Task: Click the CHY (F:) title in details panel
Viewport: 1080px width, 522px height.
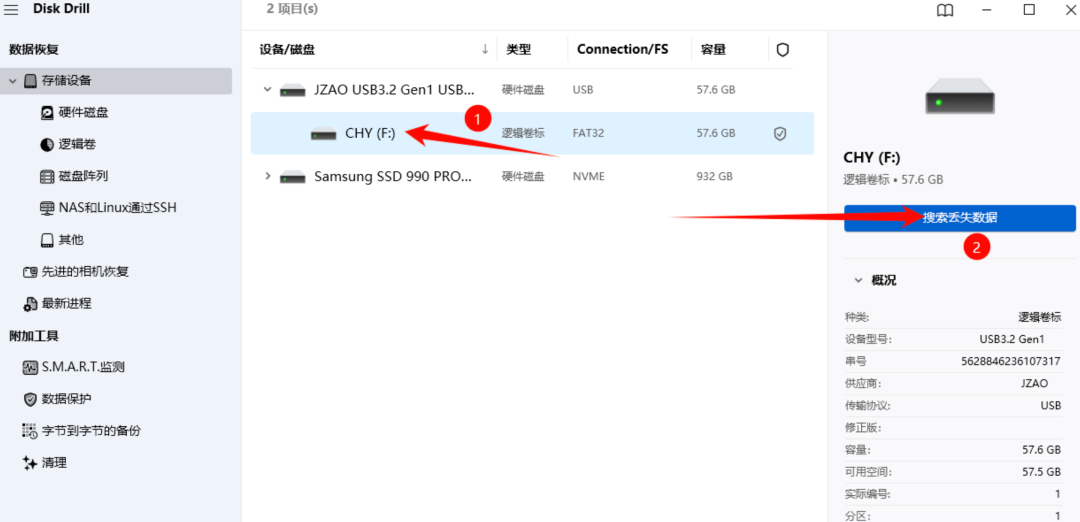Action: 872,157
